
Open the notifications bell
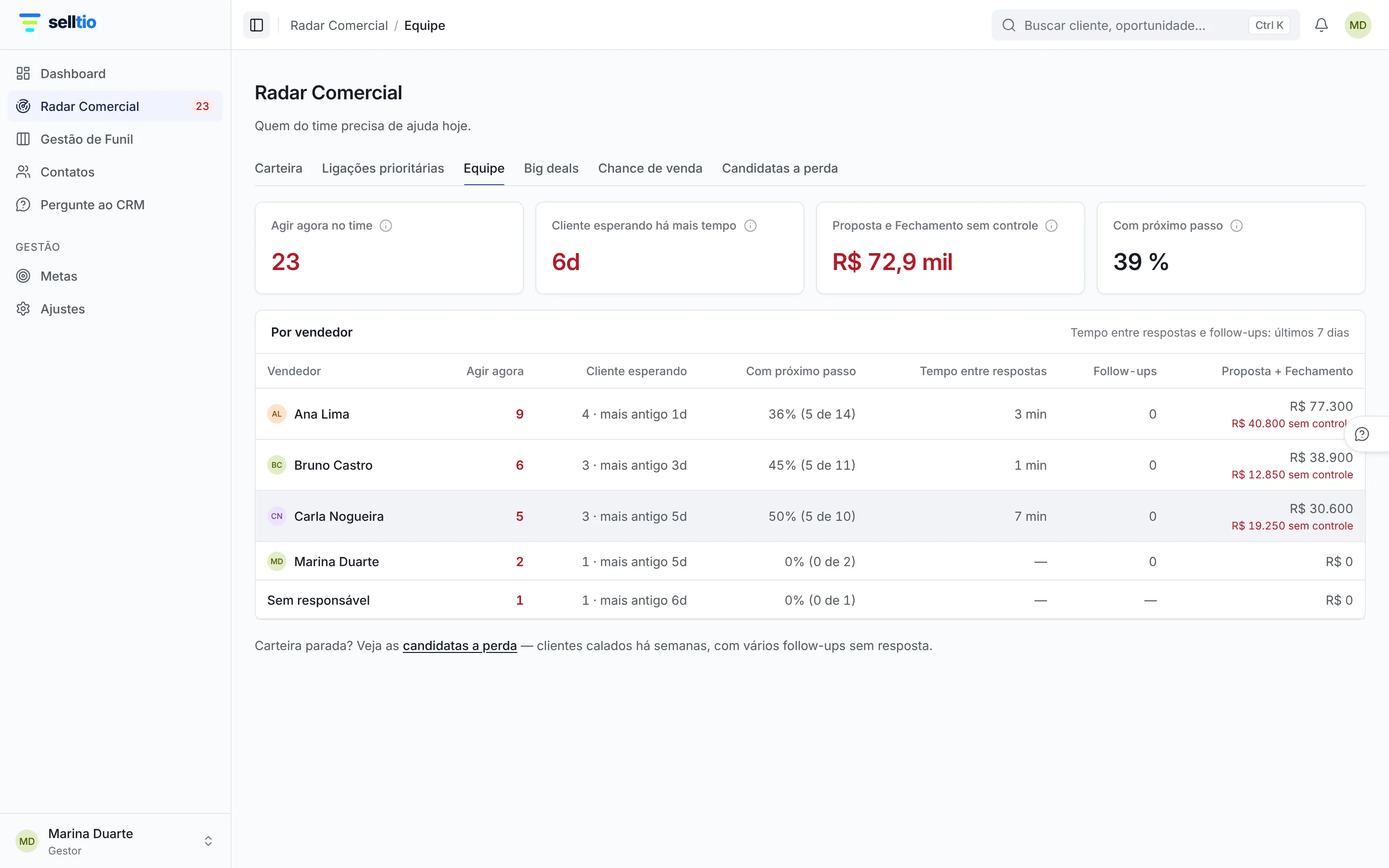[1321, 25]
